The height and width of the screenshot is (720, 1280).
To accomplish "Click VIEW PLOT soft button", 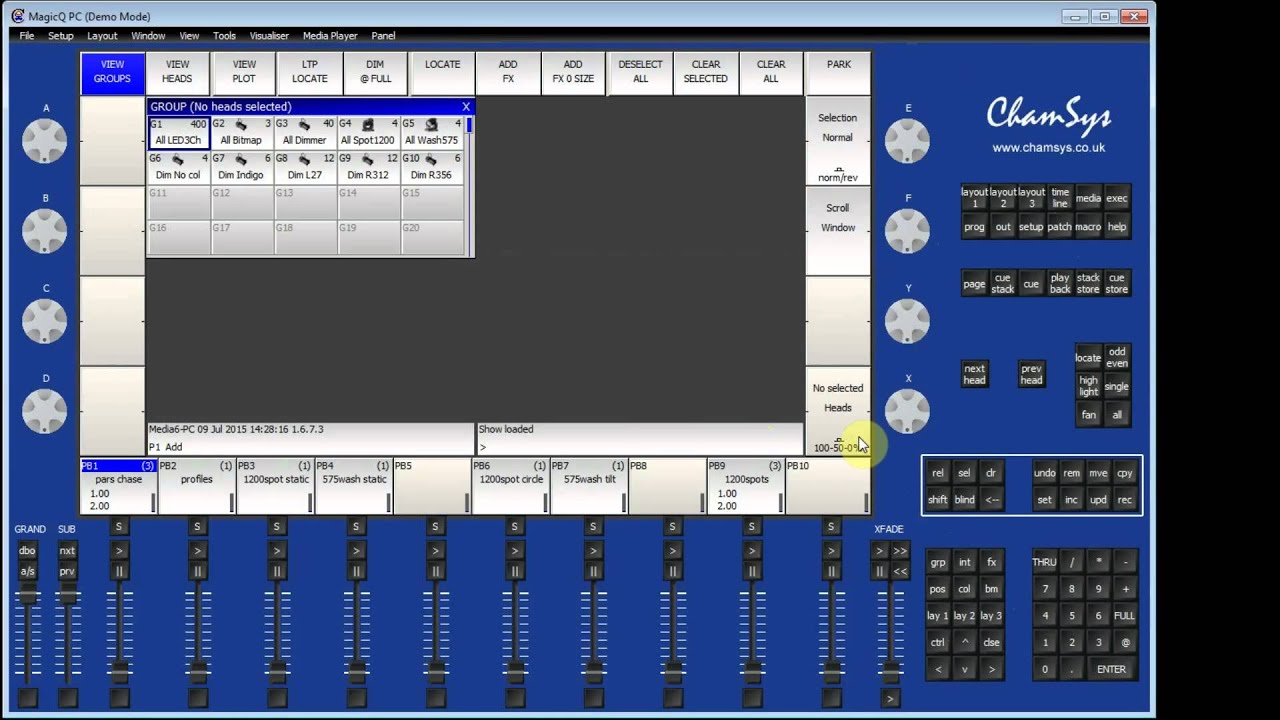I will (244, 72).
